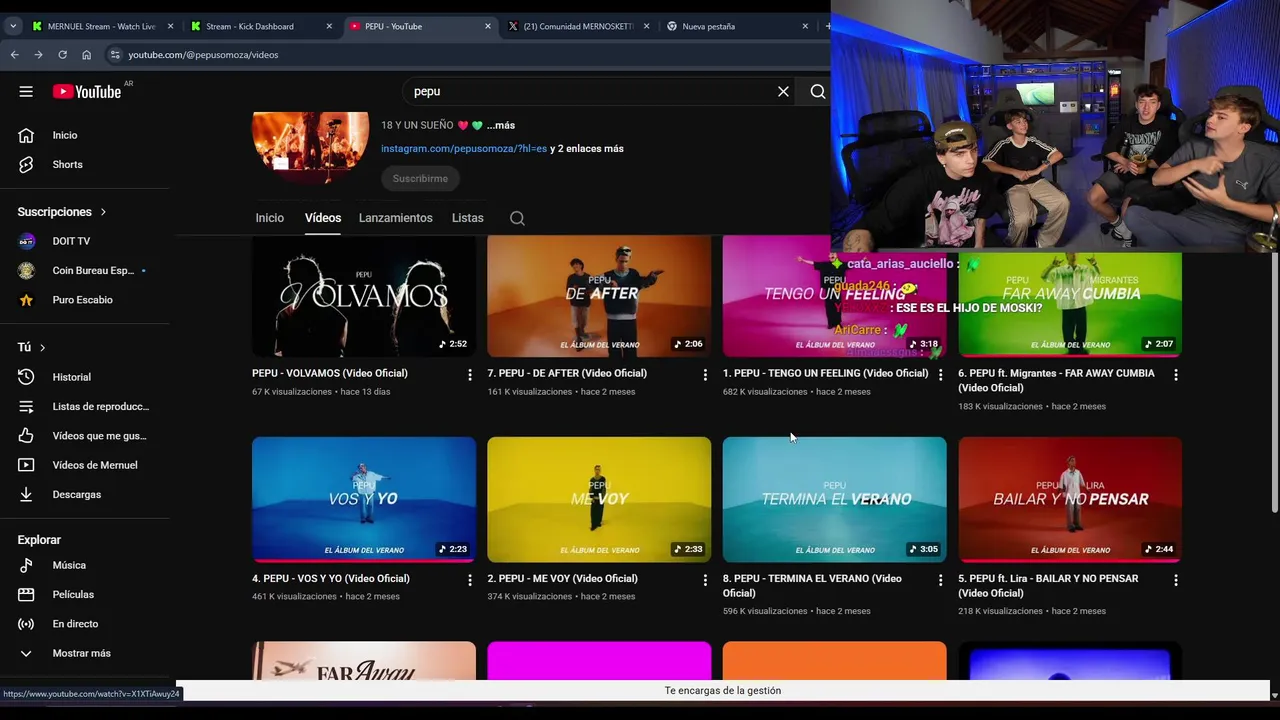Open the 'y 2 enlaces más' link

click(587, 149)
